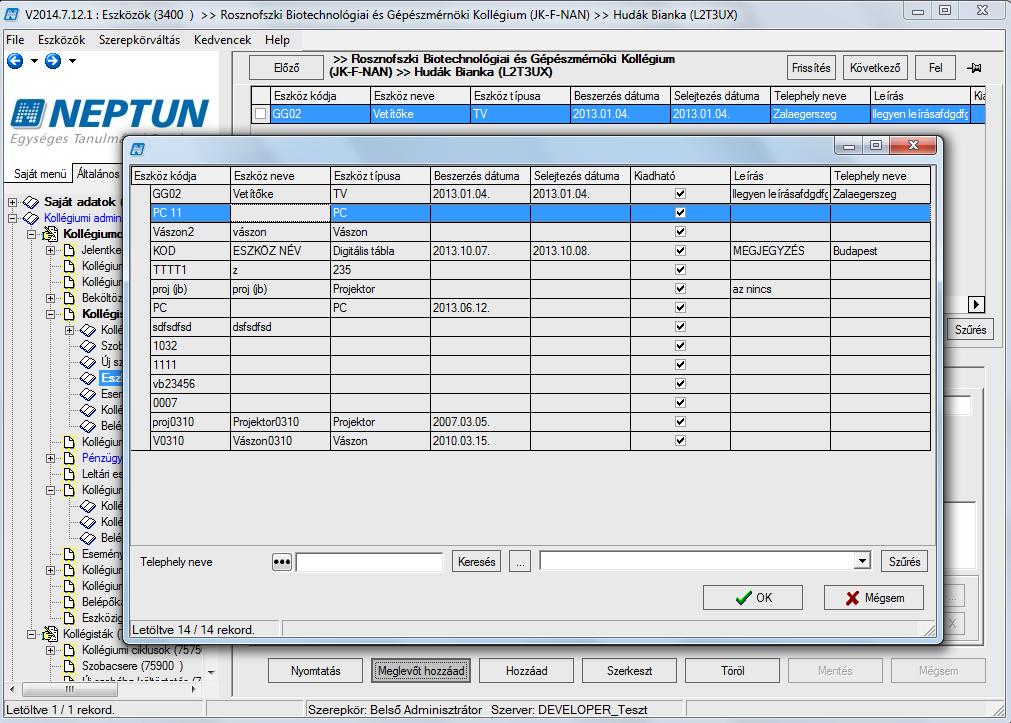Toggle Kiadható checkbox for TTTT1 row
The image size is (1011, 723).
680,270
